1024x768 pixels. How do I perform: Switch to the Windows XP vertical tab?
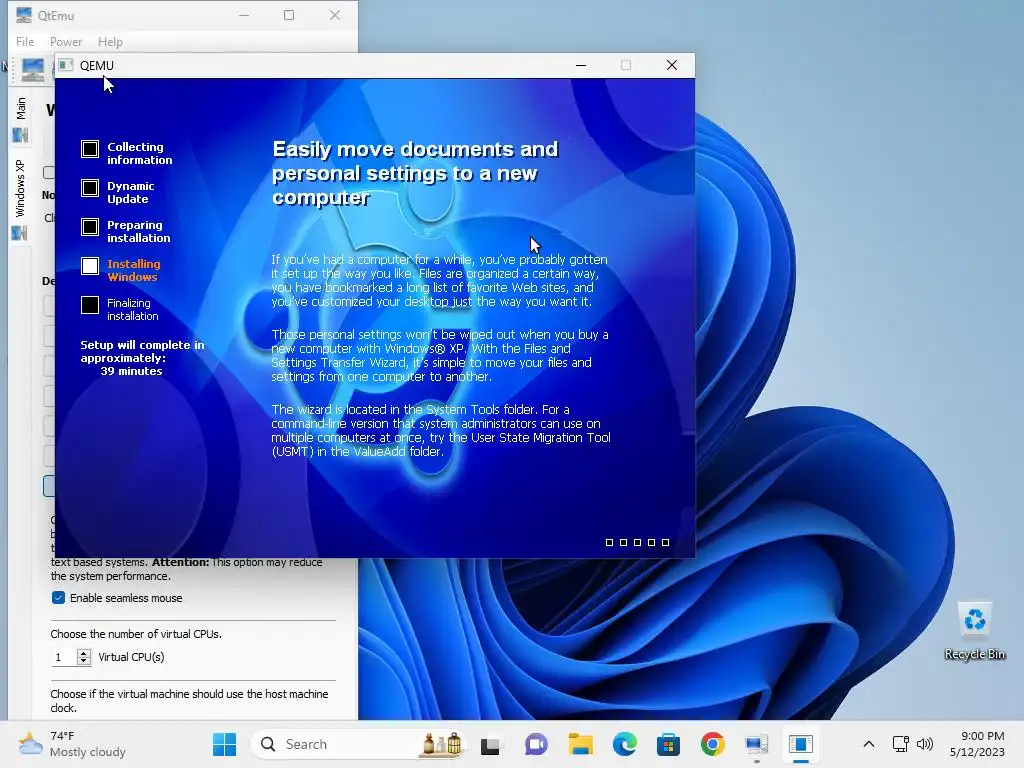pos(20,188)
